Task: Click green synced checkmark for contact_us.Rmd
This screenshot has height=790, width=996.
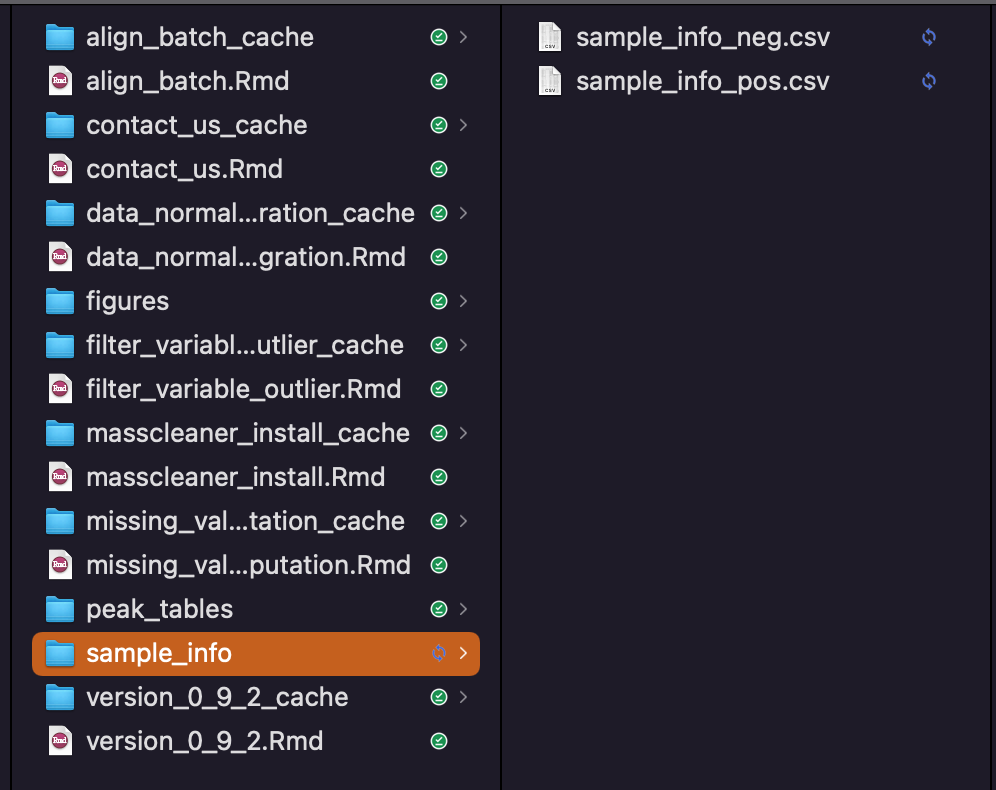Action: pos(439,169)
